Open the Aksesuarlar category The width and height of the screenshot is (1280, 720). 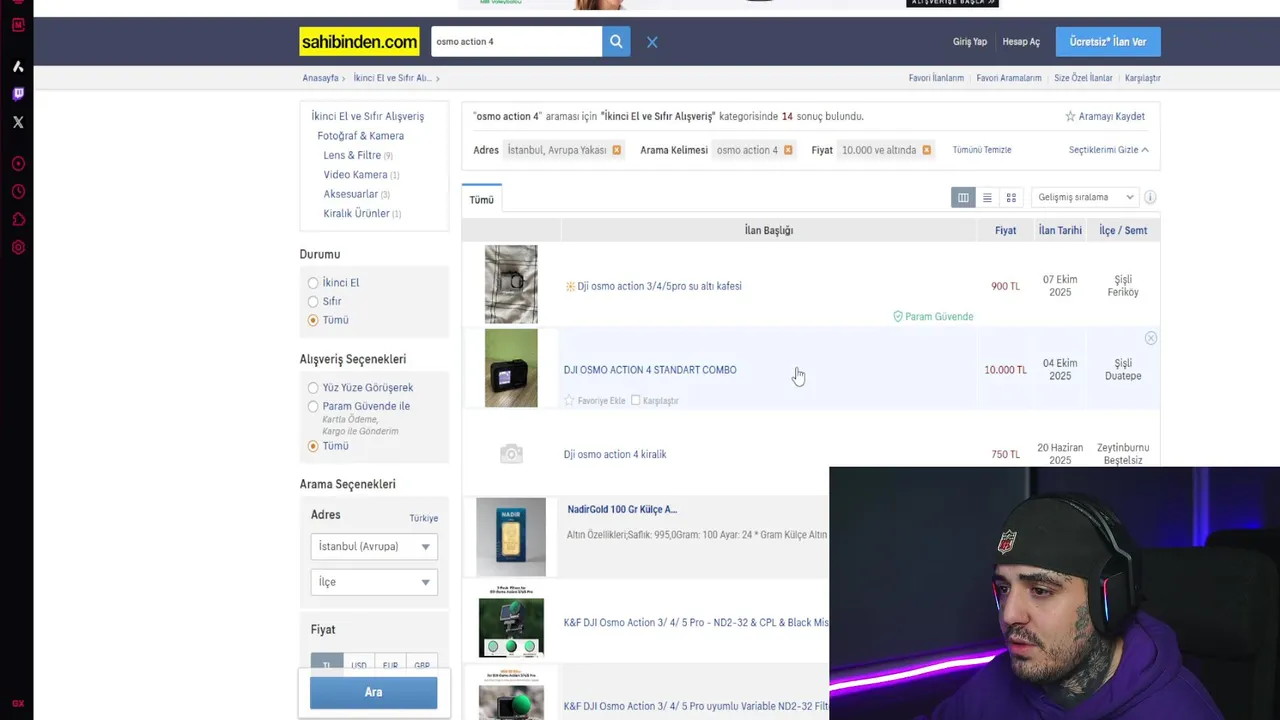(x=350, y=194)
